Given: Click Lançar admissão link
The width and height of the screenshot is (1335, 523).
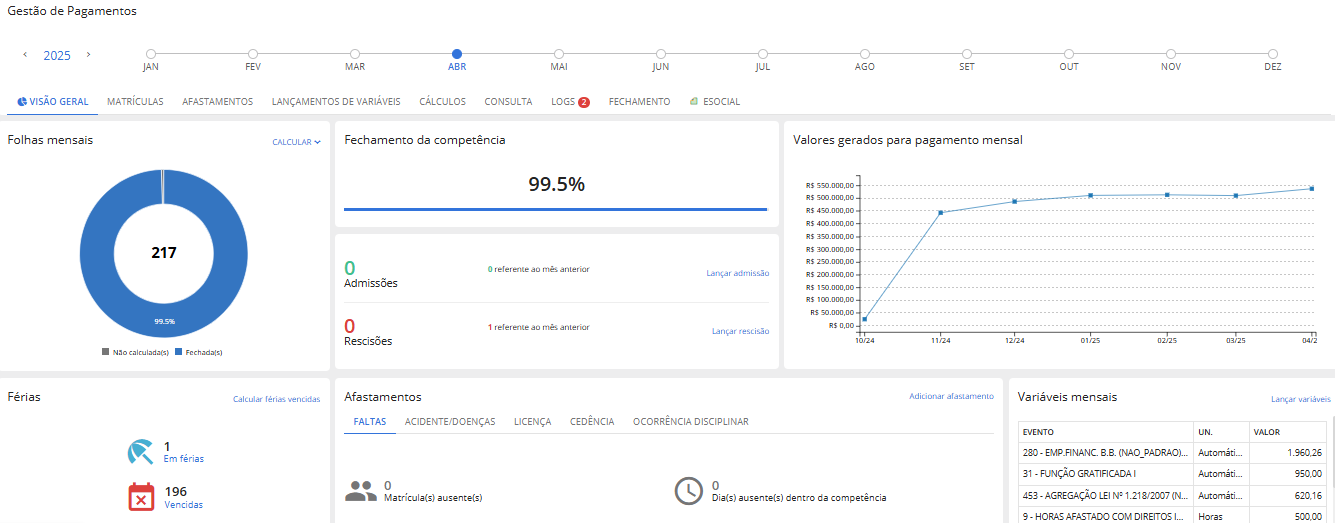Looking at the screenshot, I should pyautogui.click(x=737, y=273).
